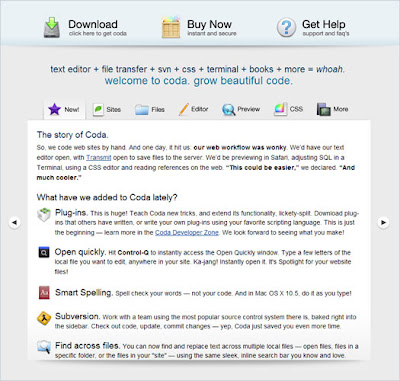Go to previous slide with left arrow
Viewport: 400px width, 381px height.
tap(14, 222)
